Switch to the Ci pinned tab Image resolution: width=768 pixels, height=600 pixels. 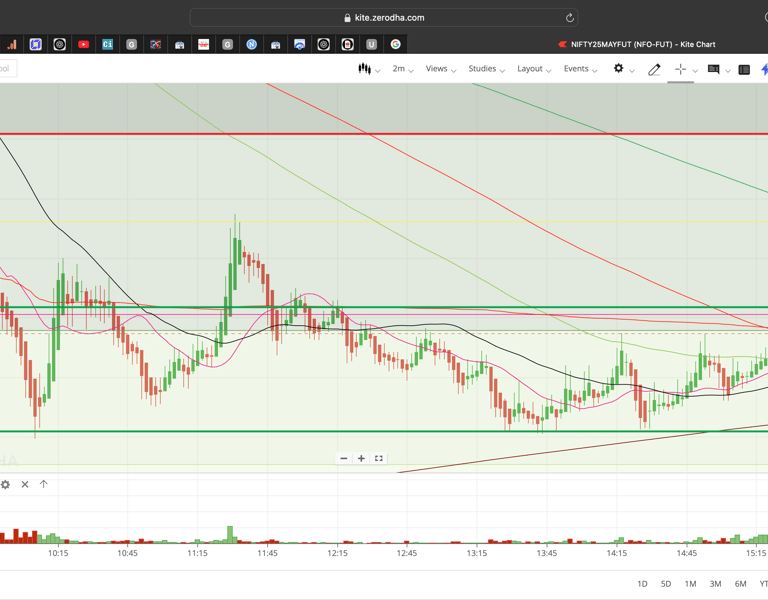tap(107, 45)
